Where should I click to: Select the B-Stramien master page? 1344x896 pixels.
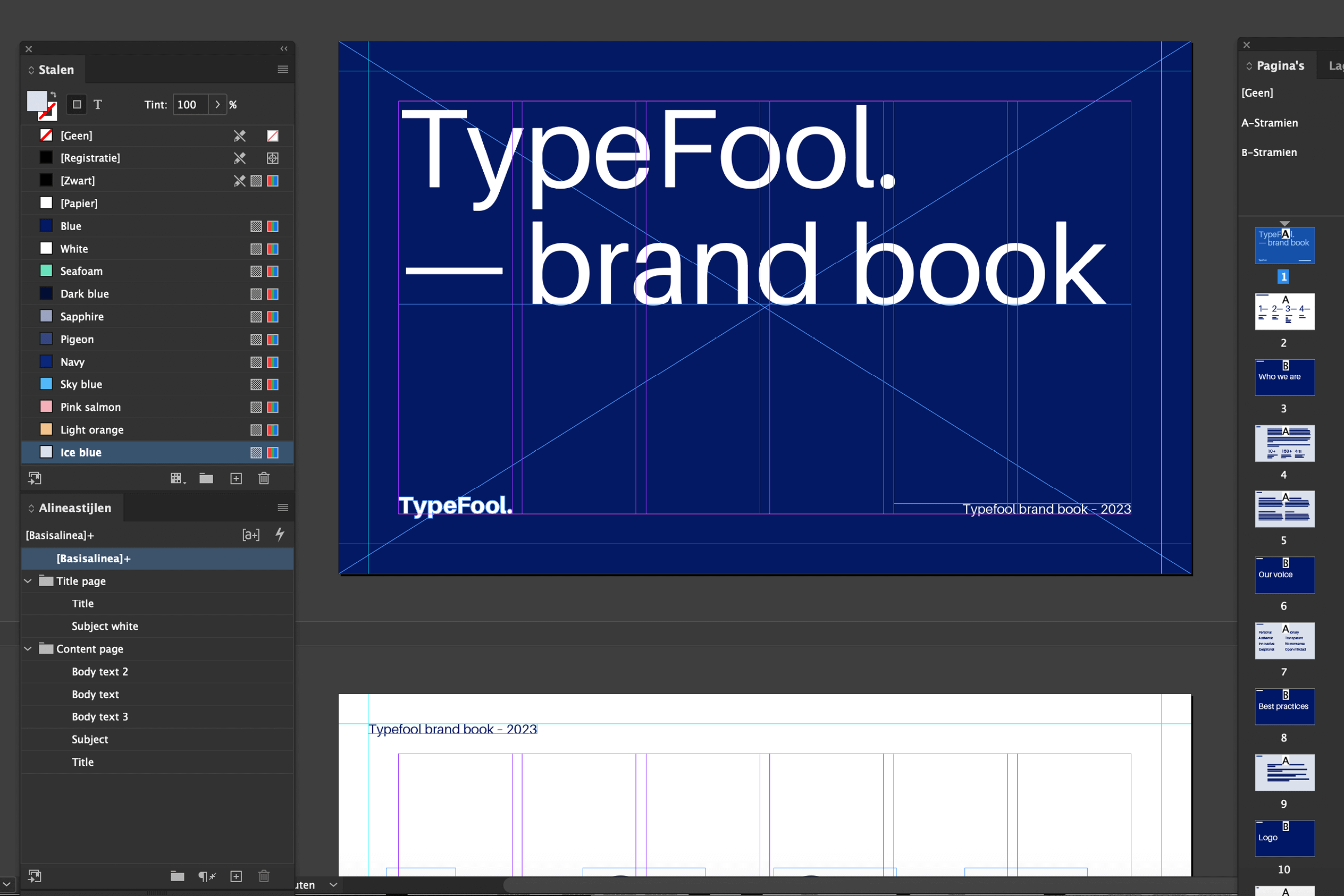coord(1269,153)
